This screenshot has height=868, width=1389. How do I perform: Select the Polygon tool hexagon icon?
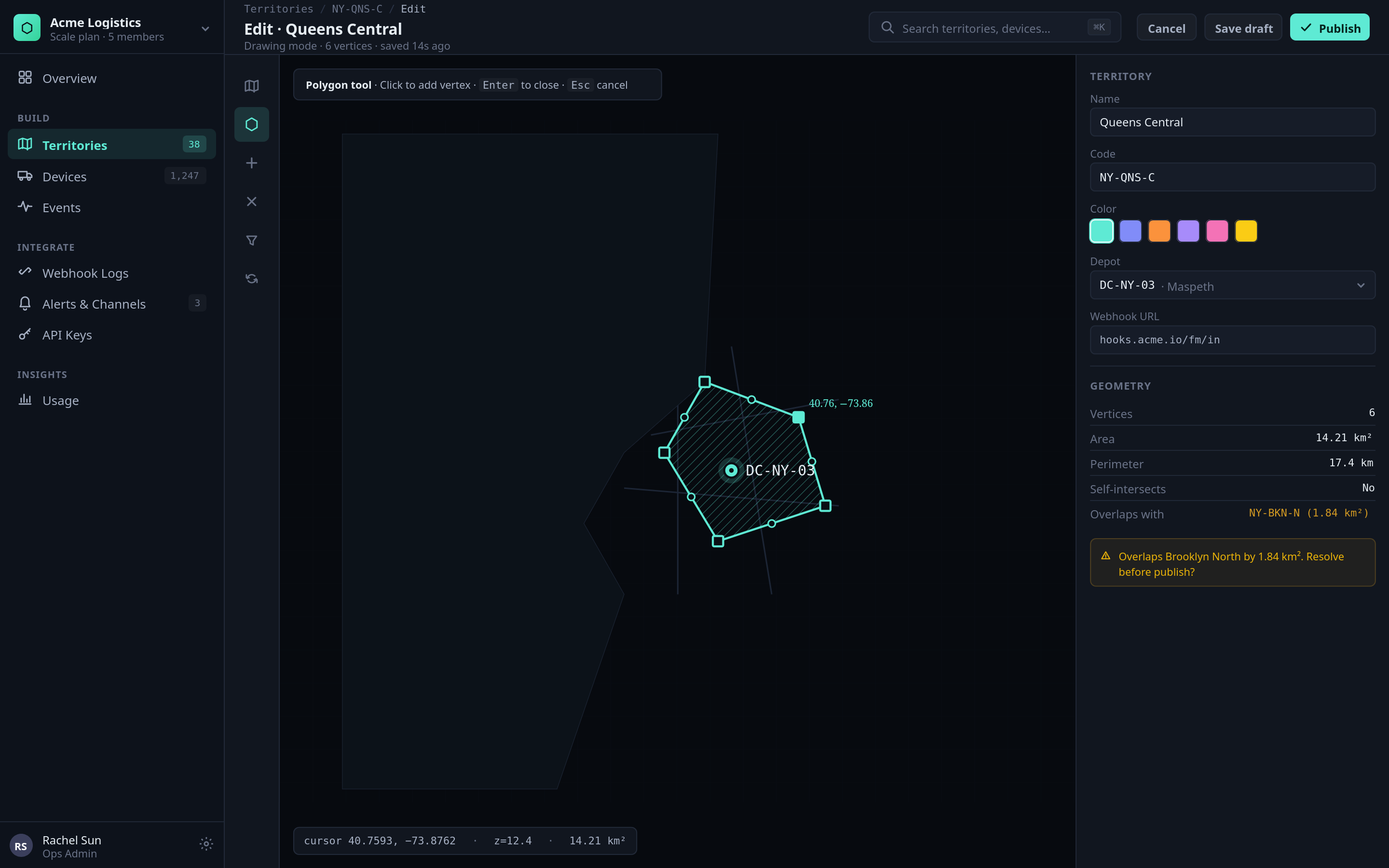tap(251, 124)
